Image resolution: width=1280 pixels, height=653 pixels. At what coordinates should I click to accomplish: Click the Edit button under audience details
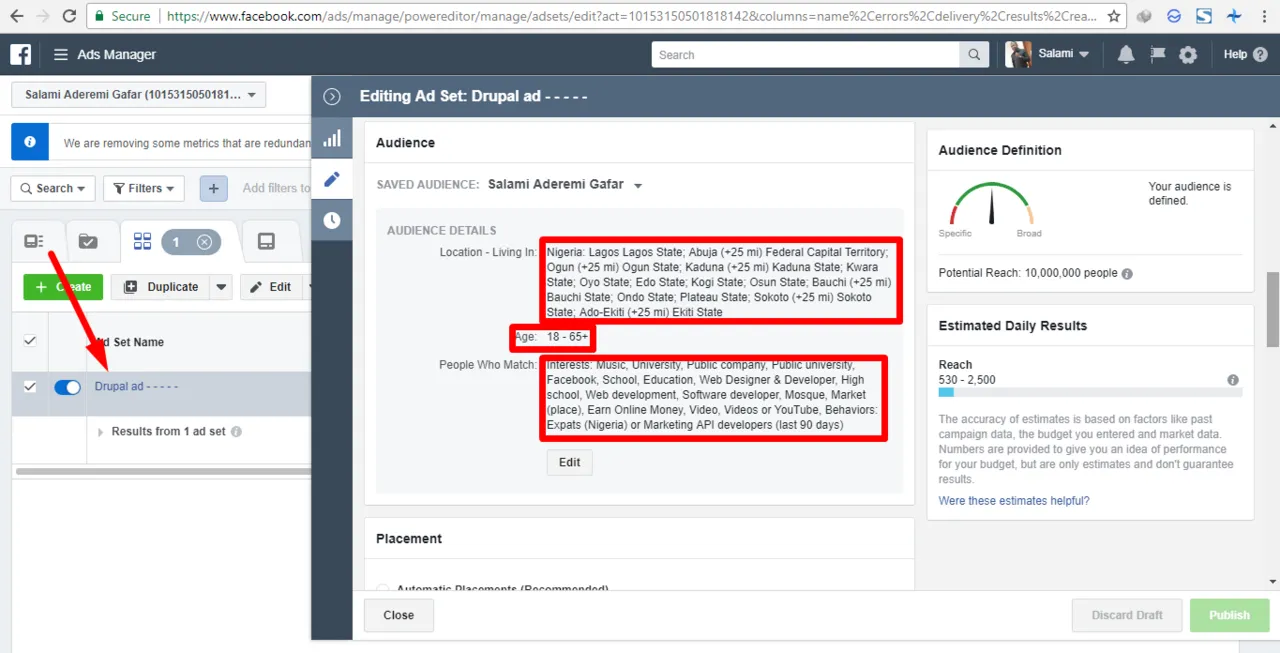[x=570, y=462]
